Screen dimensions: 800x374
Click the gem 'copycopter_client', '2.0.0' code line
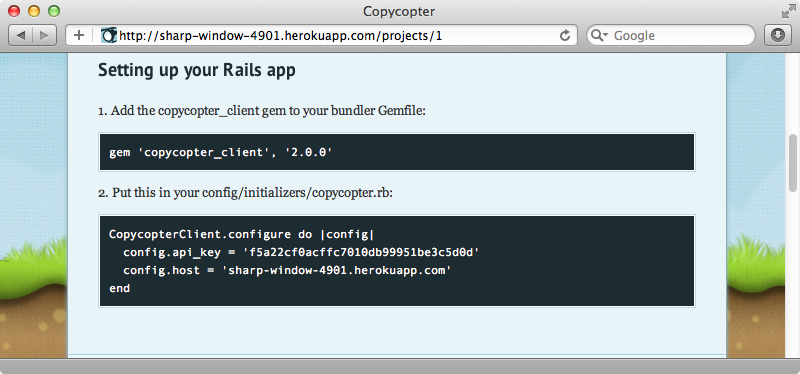tap(221, 152)
